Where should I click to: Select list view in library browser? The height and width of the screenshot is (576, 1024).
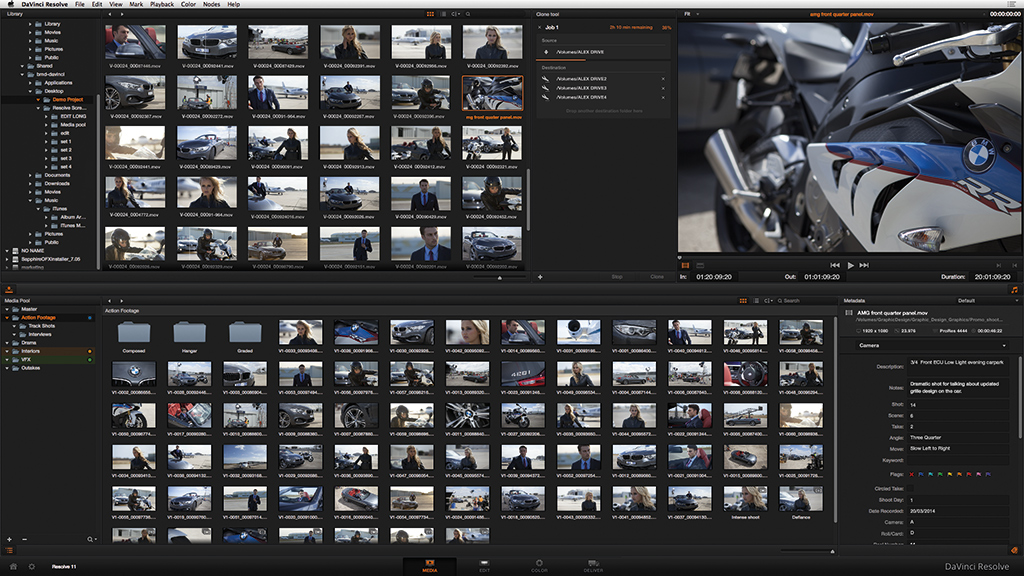click(x=443, y=14)
